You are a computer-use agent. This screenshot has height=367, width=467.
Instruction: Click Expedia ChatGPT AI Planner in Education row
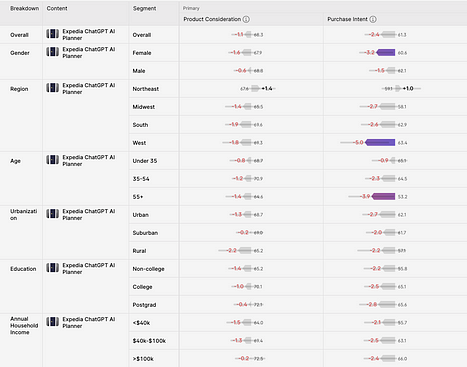click(x=89, y=268)
